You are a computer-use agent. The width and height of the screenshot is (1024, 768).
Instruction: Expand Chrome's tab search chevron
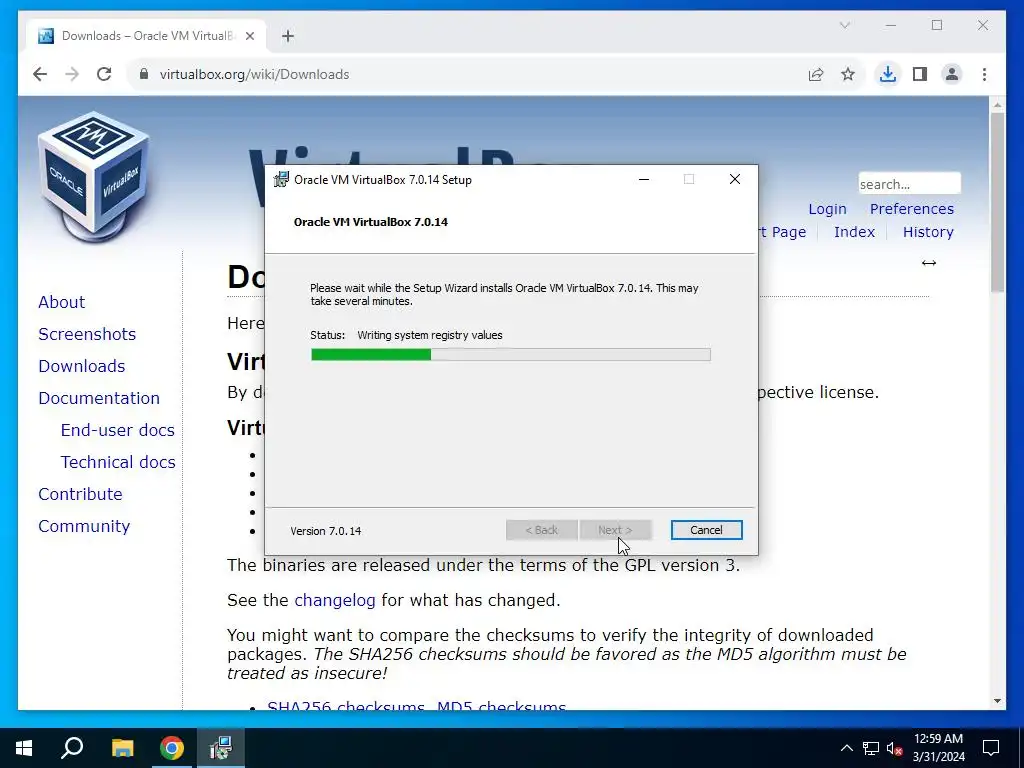(844, 25)
